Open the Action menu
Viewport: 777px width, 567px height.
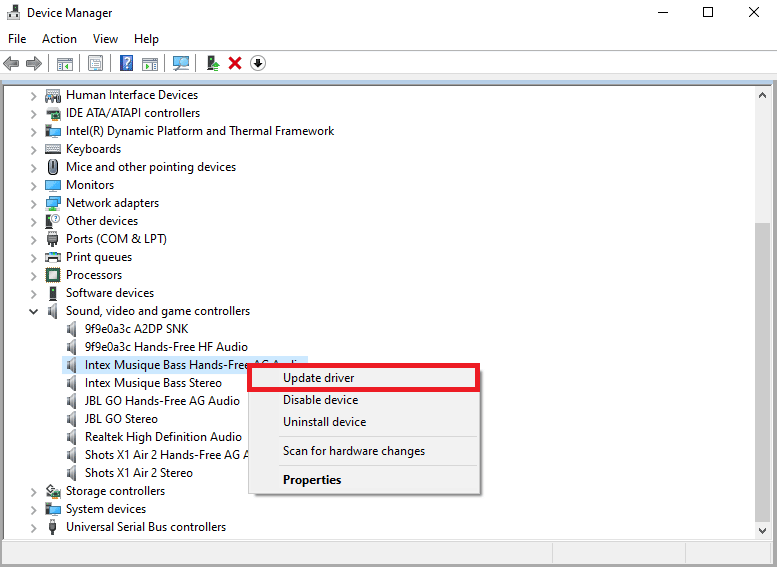59,39
